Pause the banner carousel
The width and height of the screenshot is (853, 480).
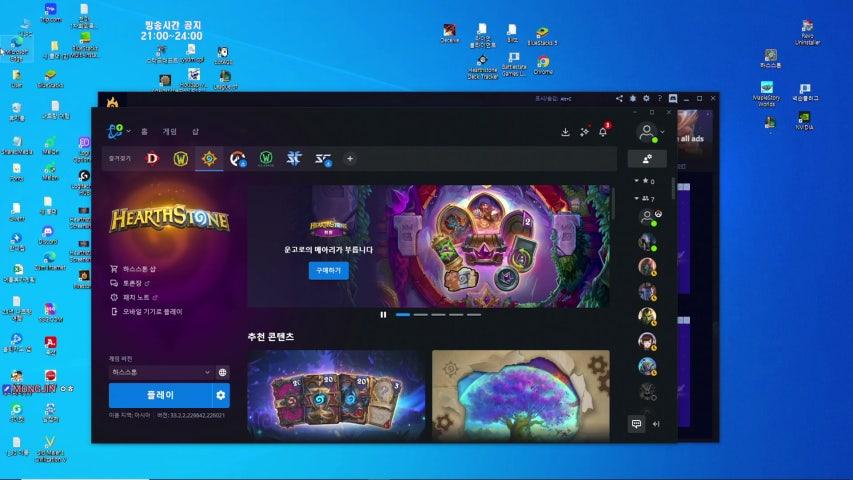(x=384, y=315)
